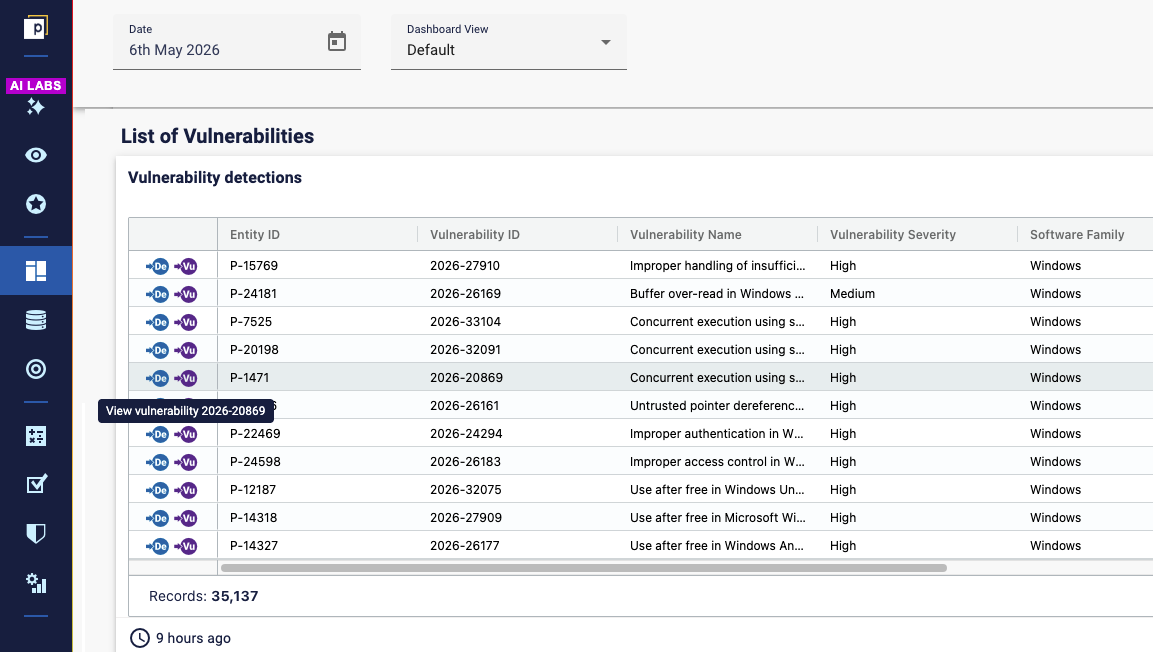Viewport: 1153px width, 652px height.
Task: Open the calculator grid icon in sidebar
Action: pos(35,436)
